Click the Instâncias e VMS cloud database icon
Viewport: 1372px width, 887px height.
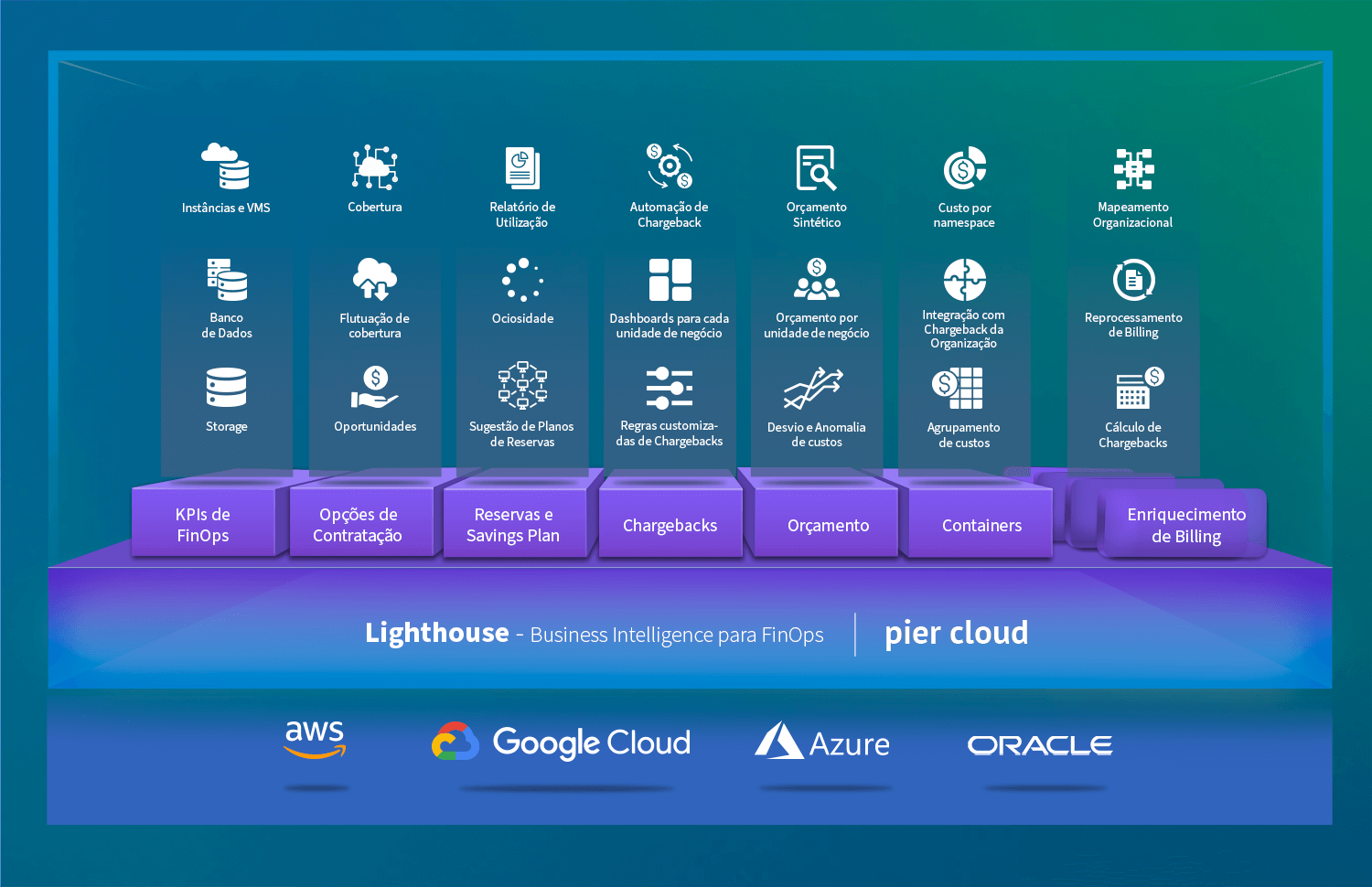pyautogui.click(x=226, y=166)
